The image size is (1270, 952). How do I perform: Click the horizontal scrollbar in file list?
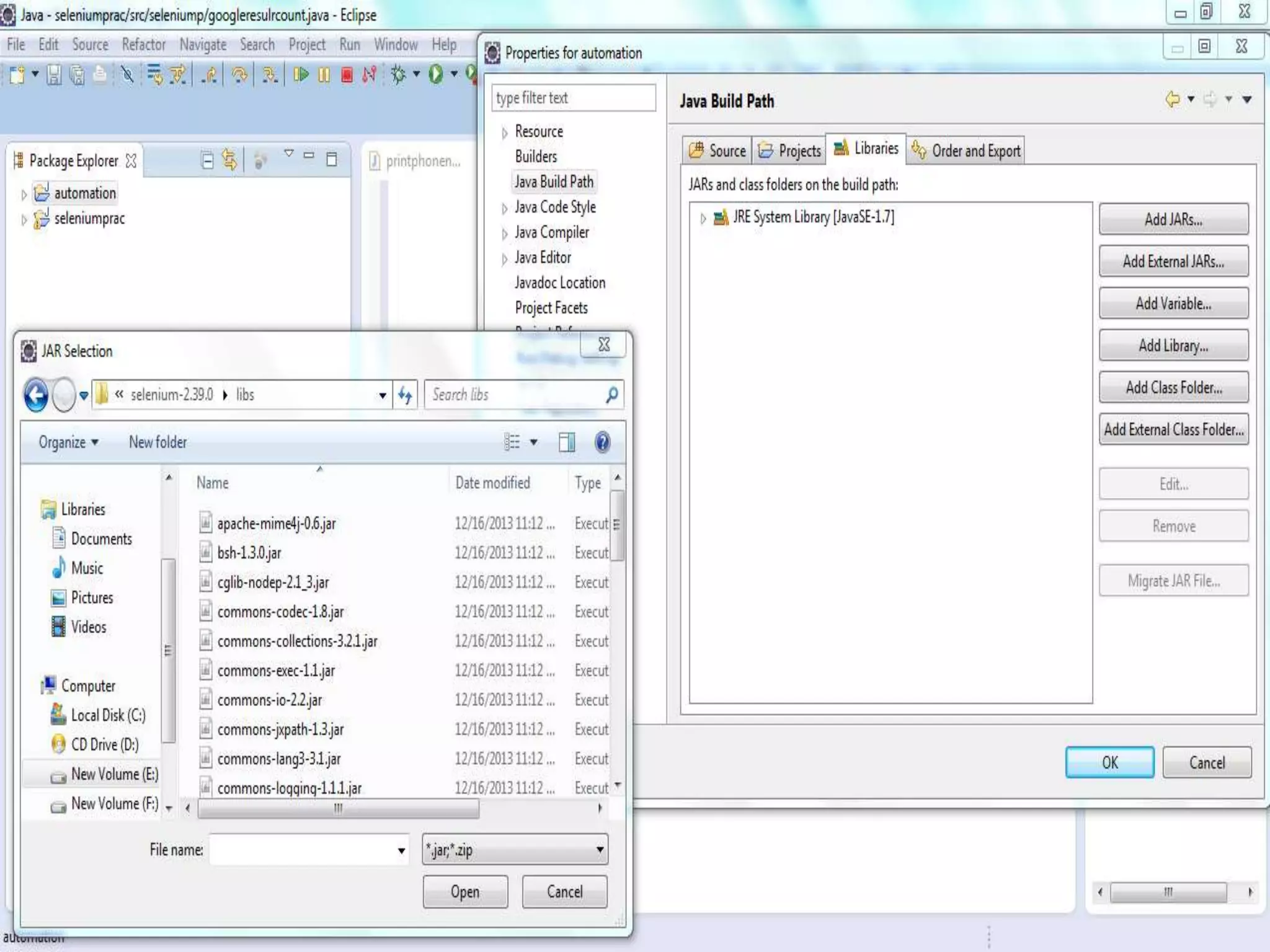coord(338,808)
